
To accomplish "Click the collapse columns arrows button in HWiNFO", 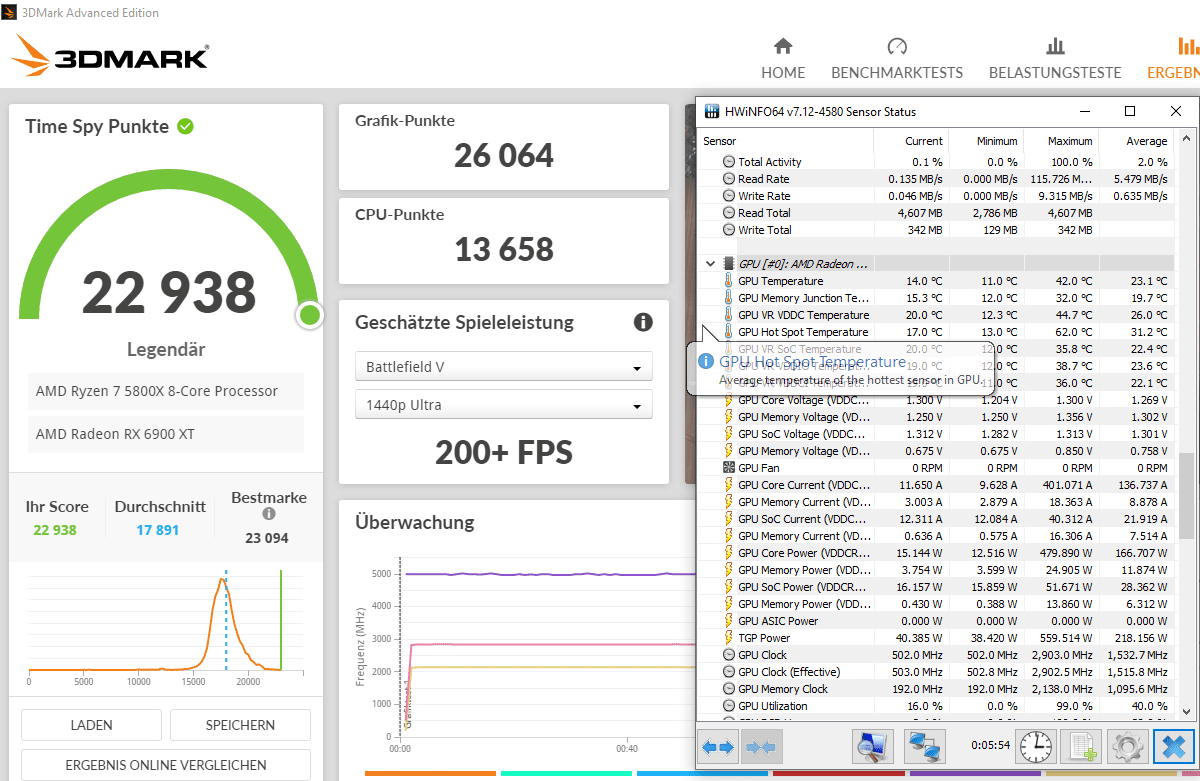I will click(x=762, y=746).
